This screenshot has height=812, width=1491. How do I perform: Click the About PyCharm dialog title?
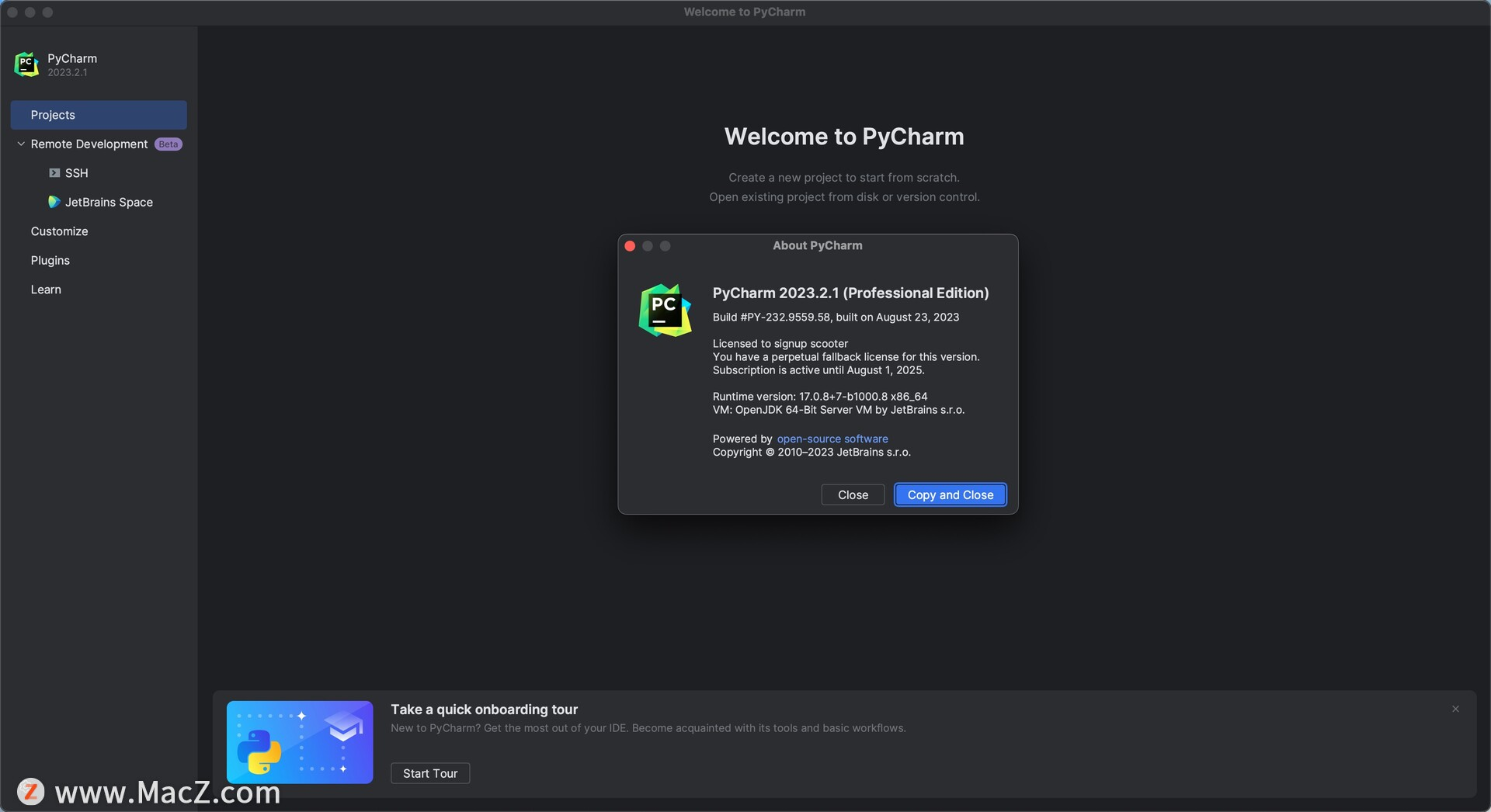tap(817, 245)
